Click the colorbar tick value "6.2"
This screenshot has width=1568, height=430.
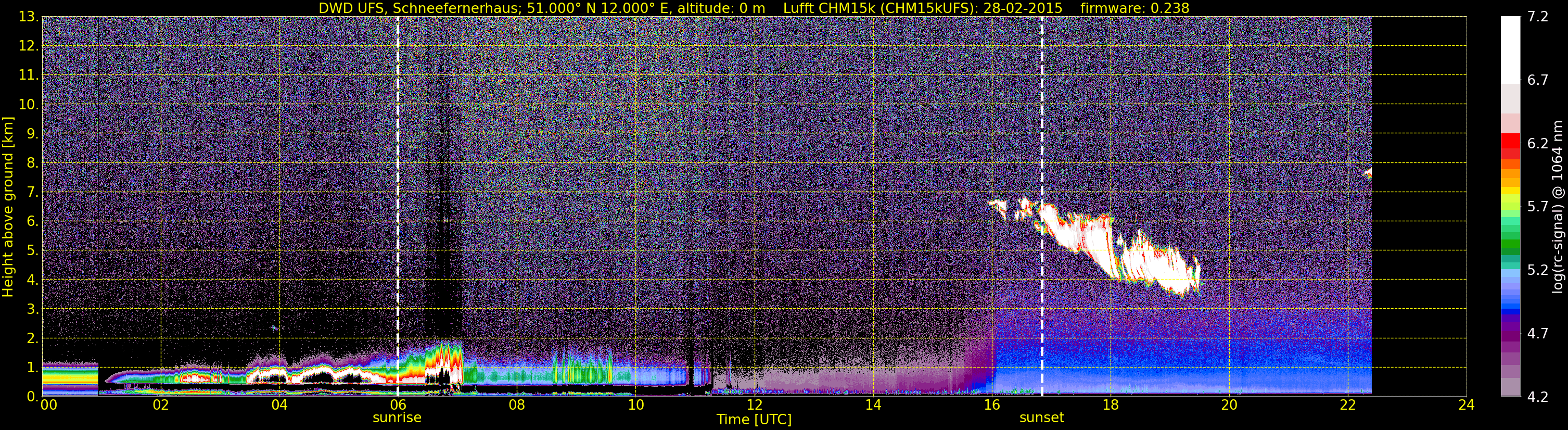(1538, 143)
